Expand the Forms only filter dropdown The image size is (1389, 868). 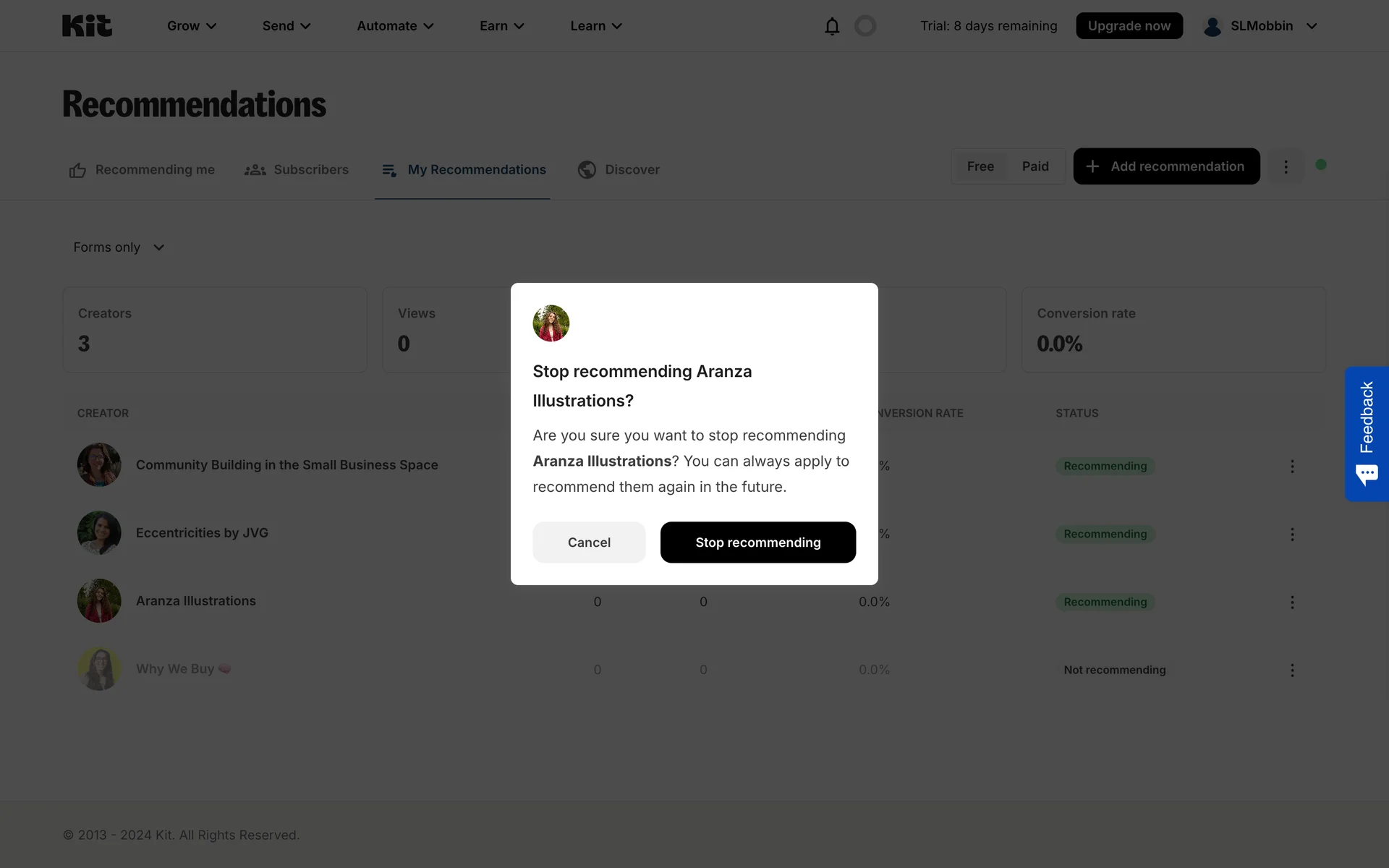[x=119, y=247]
